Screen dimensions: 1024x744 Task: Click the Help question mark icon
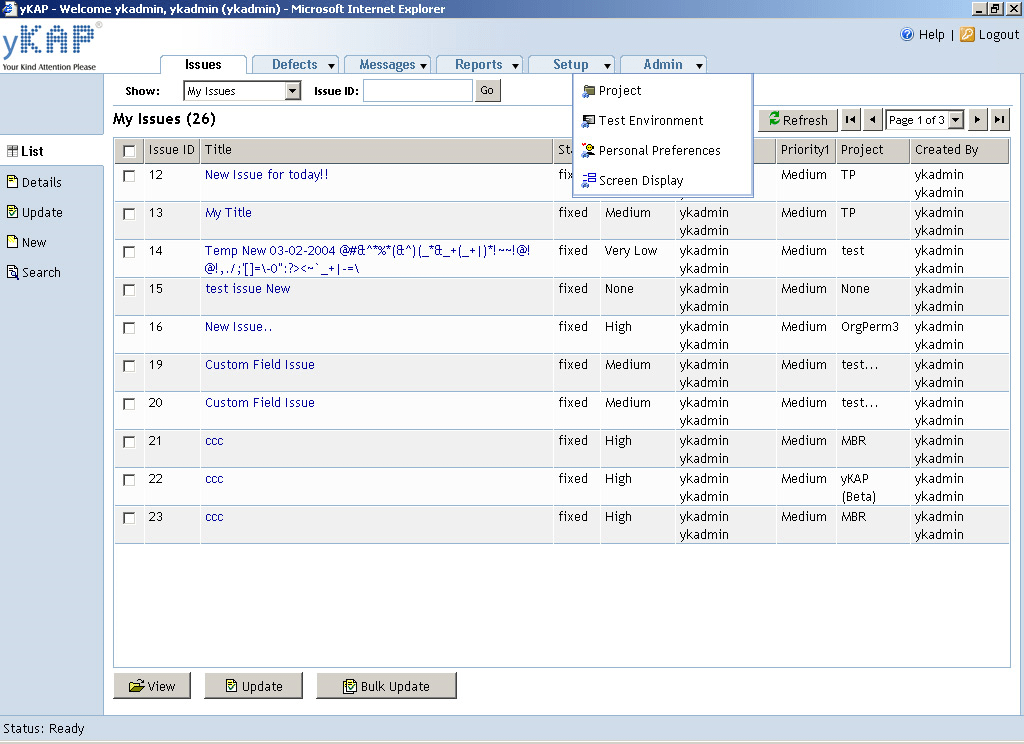(x=906, y=35)
